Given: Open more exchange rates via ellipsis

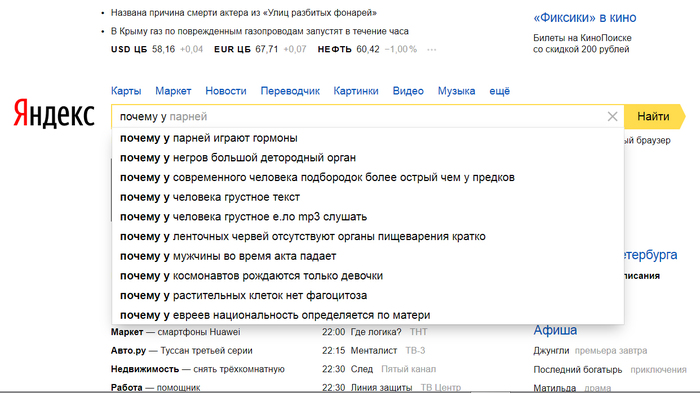Looking at the screenshot, I should click(431, 50).
